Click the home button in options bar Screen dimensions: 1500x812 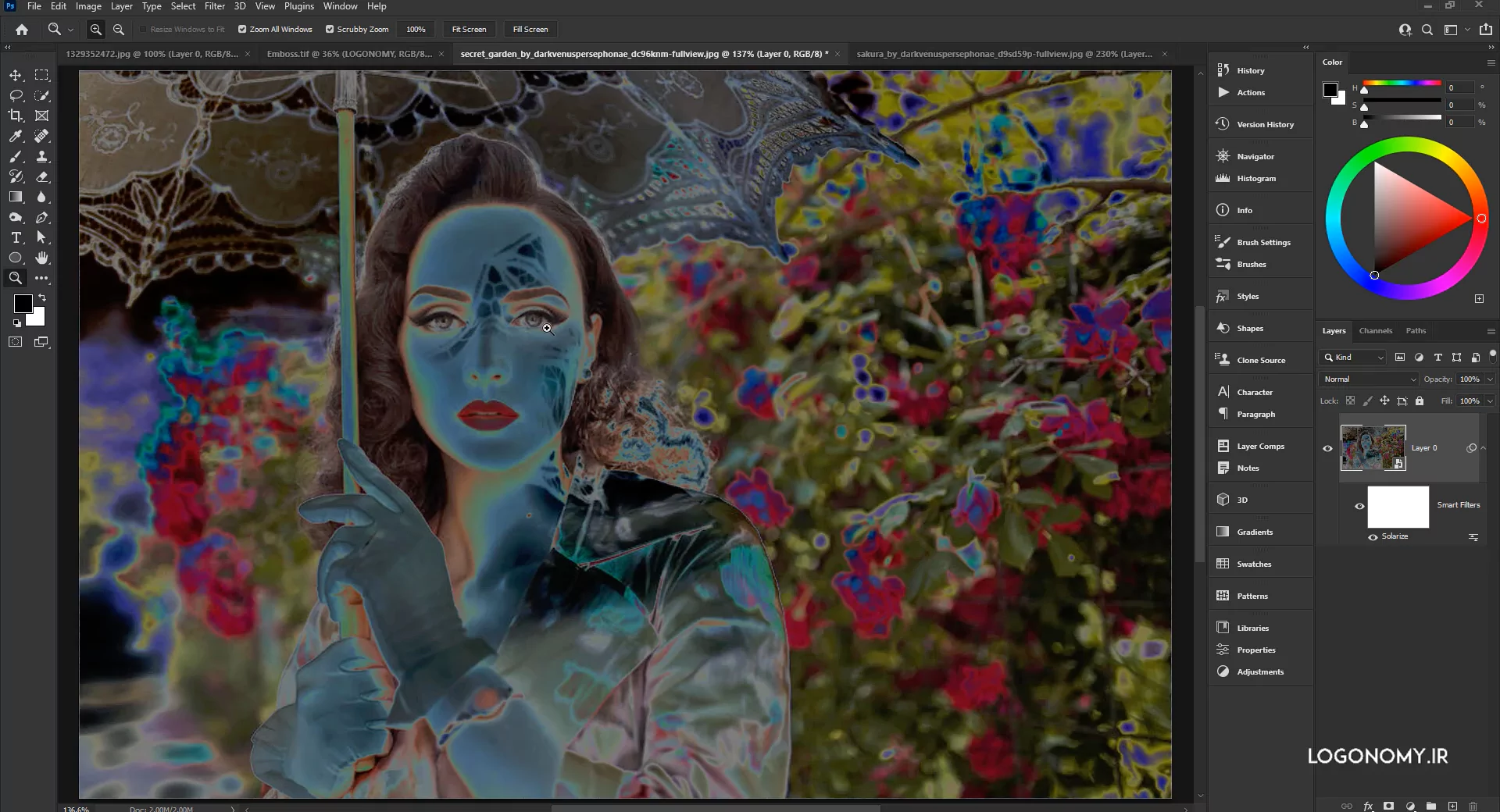click(22, 29)
